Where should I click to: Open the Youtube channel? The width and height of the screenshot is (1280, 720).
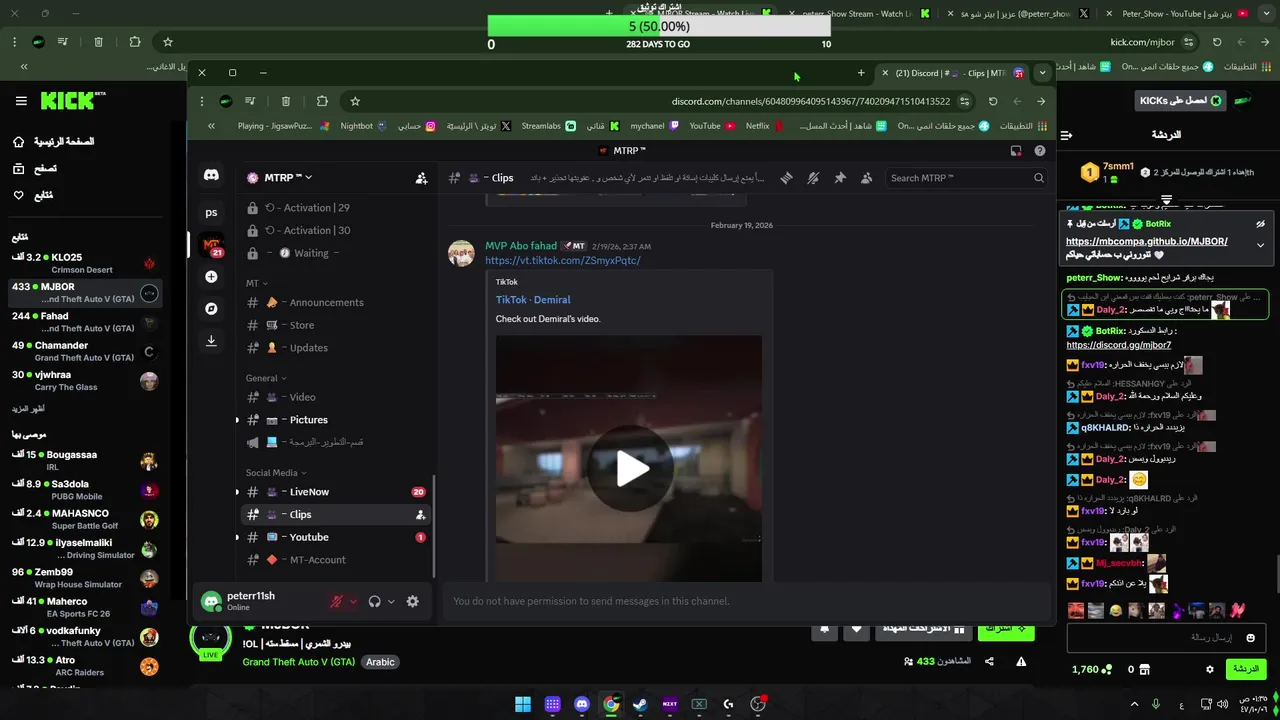[337, 537]
